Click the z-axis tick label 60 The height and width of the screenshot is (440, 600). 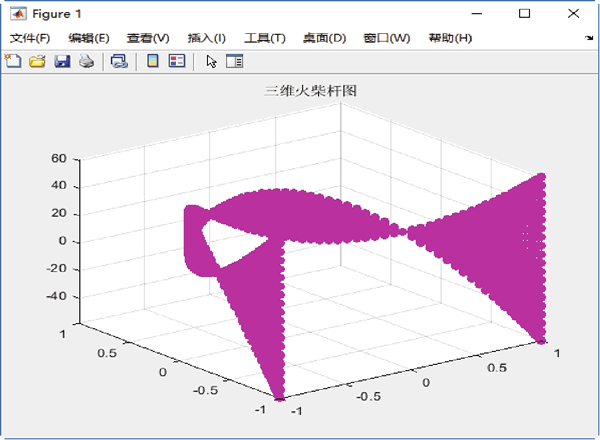[x=59, y=158]
